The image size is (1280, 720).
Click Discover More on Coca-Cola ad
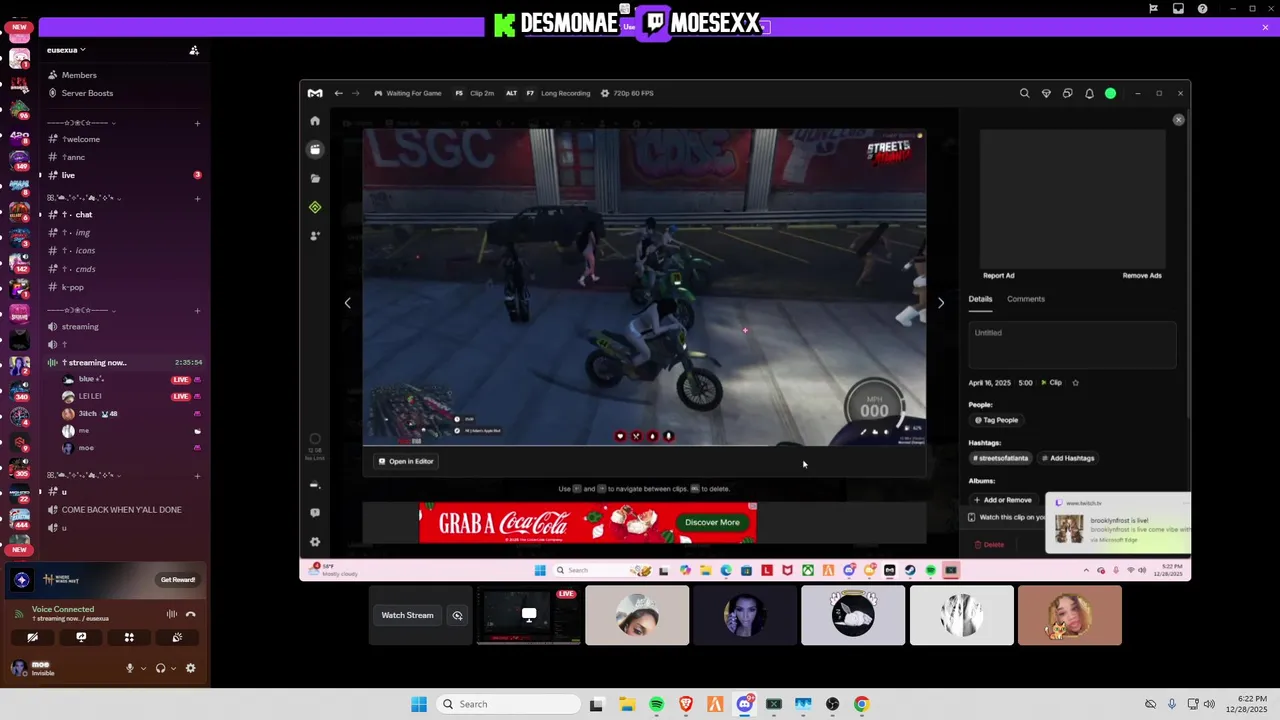(x=712, y=522)
